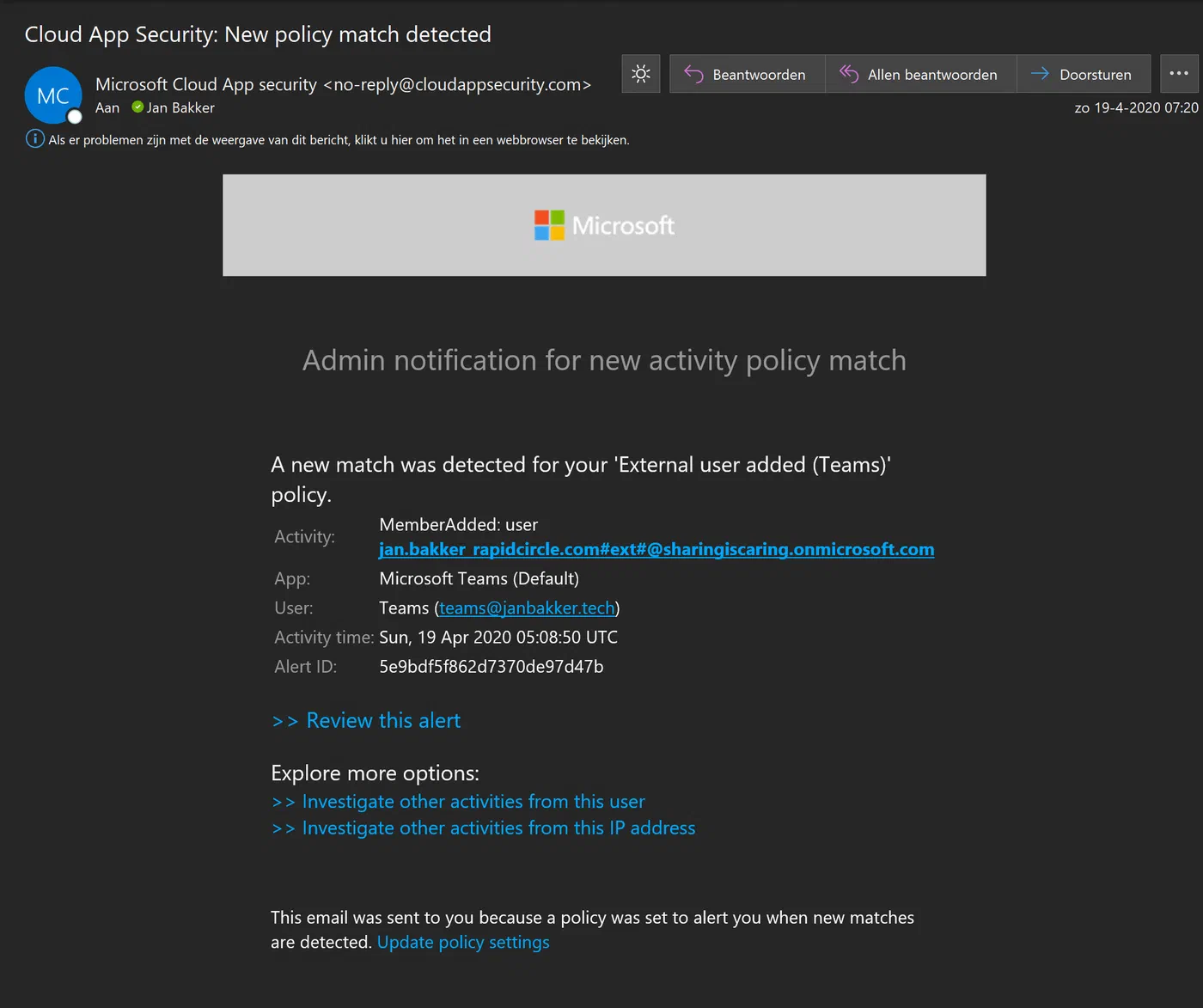Click the email subject Cloud App Security title
Screen dimensions: 1203x1008
258,34
